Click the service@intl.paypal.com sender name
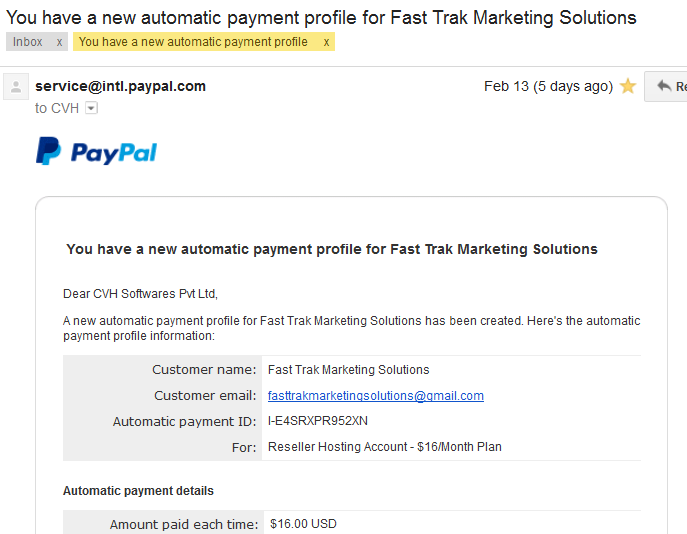The width and height of the screenshot is (687, 534). coord(120,86)
